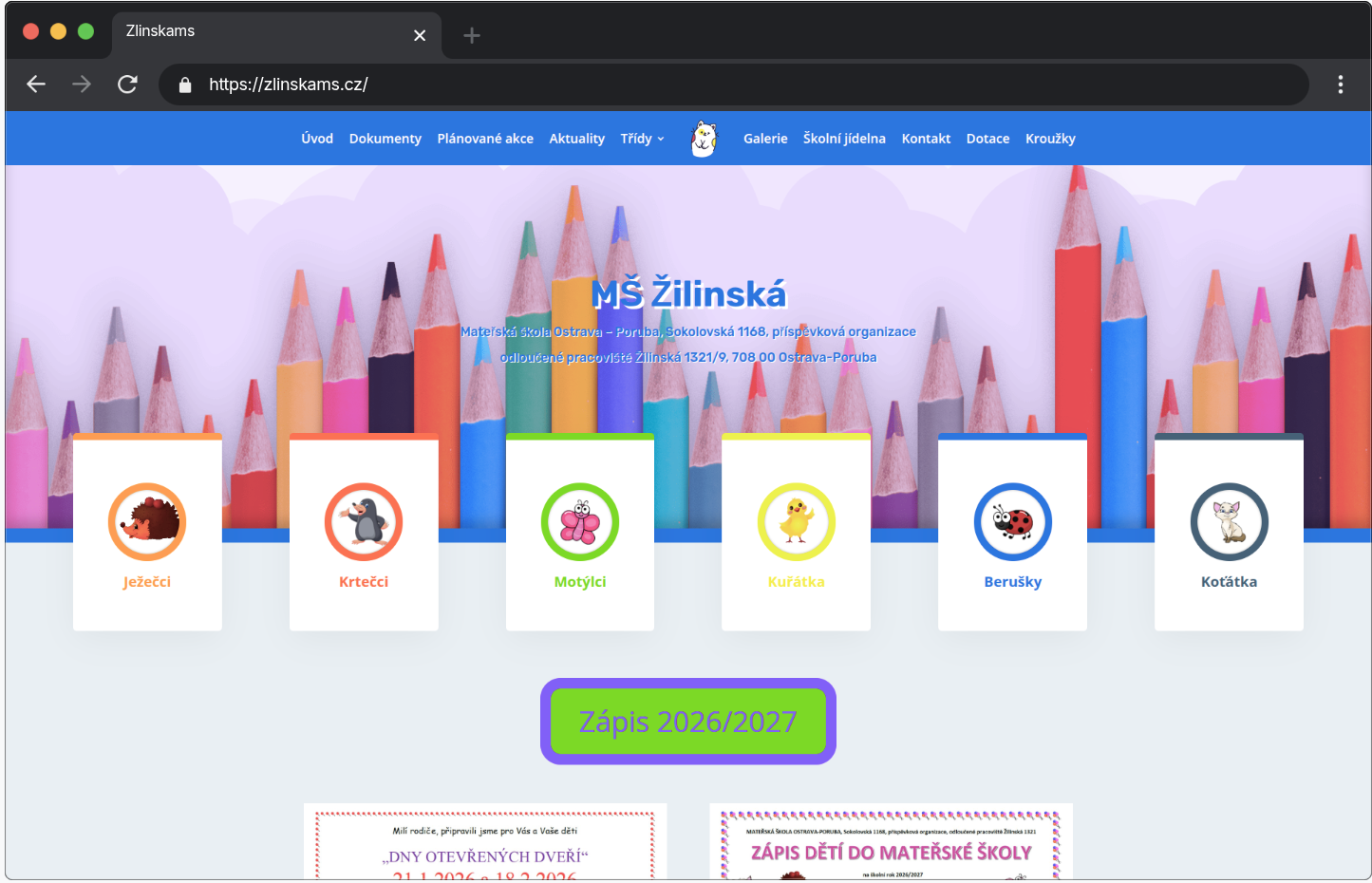Click the hedgehog icon for Ježečci
Viewport: 1372px width, 883px height.
[x=147, y=522]
